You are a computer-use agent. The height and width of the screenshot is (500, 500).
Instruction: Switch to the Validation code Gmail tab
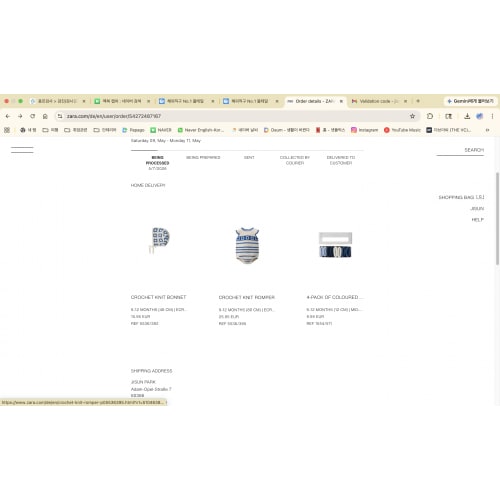coord(378,101)
